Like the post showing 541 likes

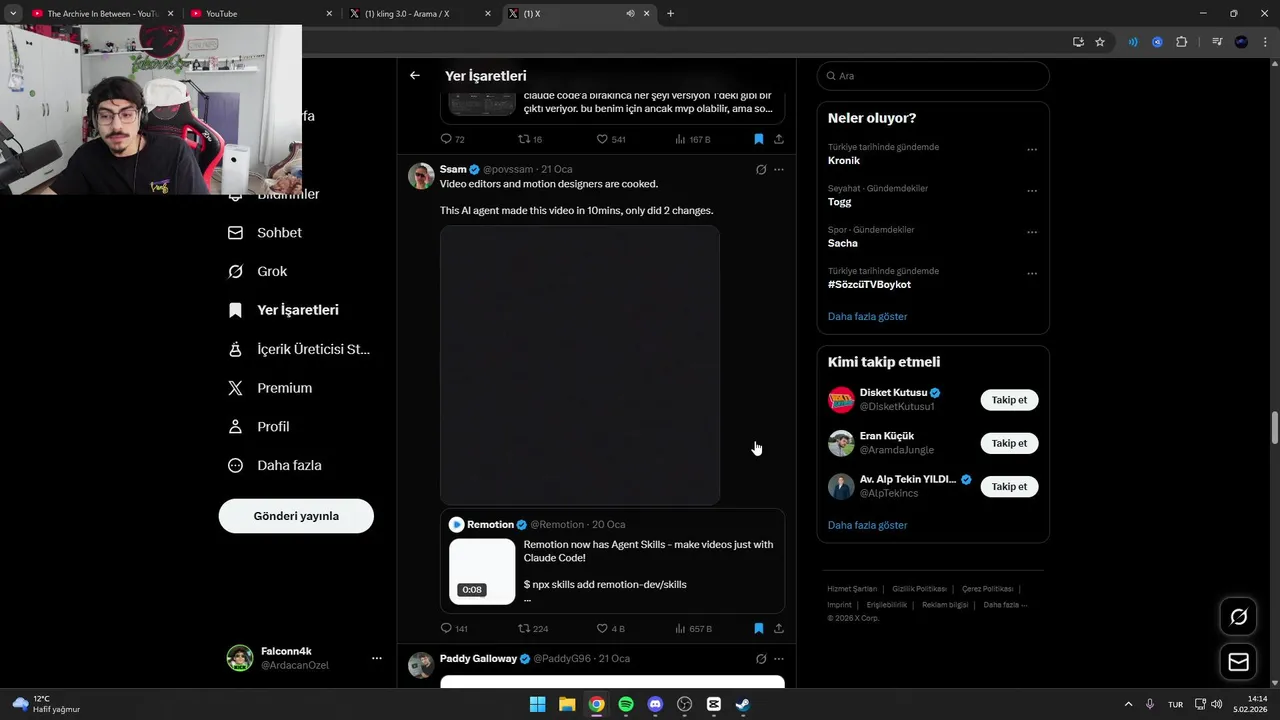tap(611, 139)
